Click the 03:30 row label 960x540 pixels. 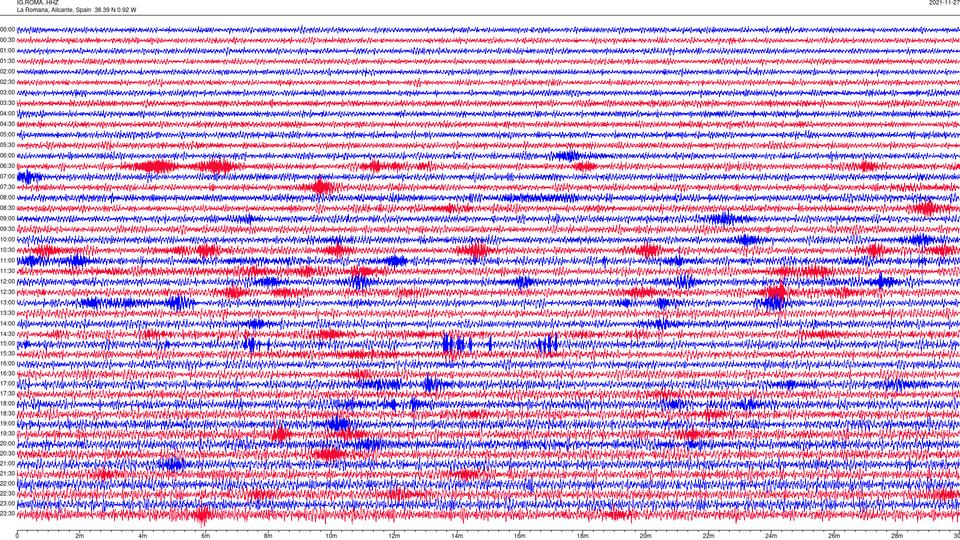7,103
